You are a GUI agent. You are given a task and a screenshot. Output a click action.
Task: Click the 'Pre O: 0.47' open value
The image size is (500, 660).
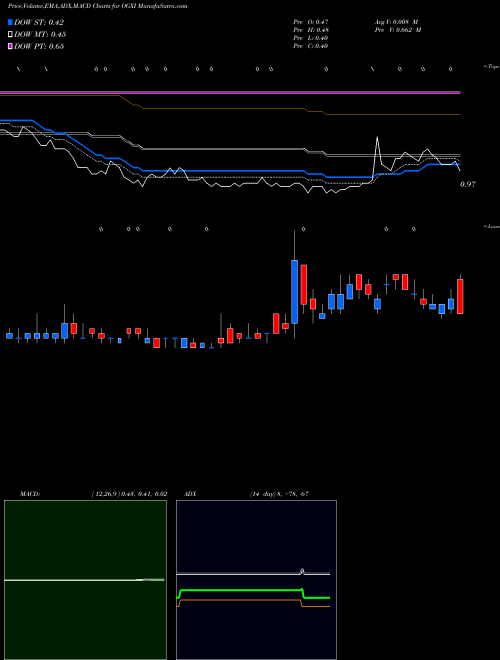pos(311,21)
